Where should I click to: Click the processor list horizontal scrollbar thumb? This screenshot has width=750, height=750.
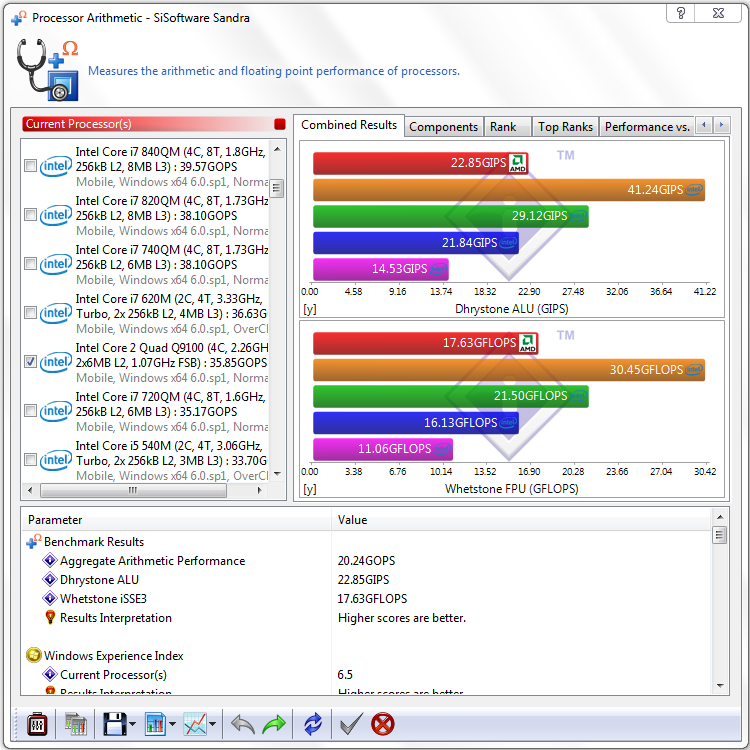coord(133,490)
